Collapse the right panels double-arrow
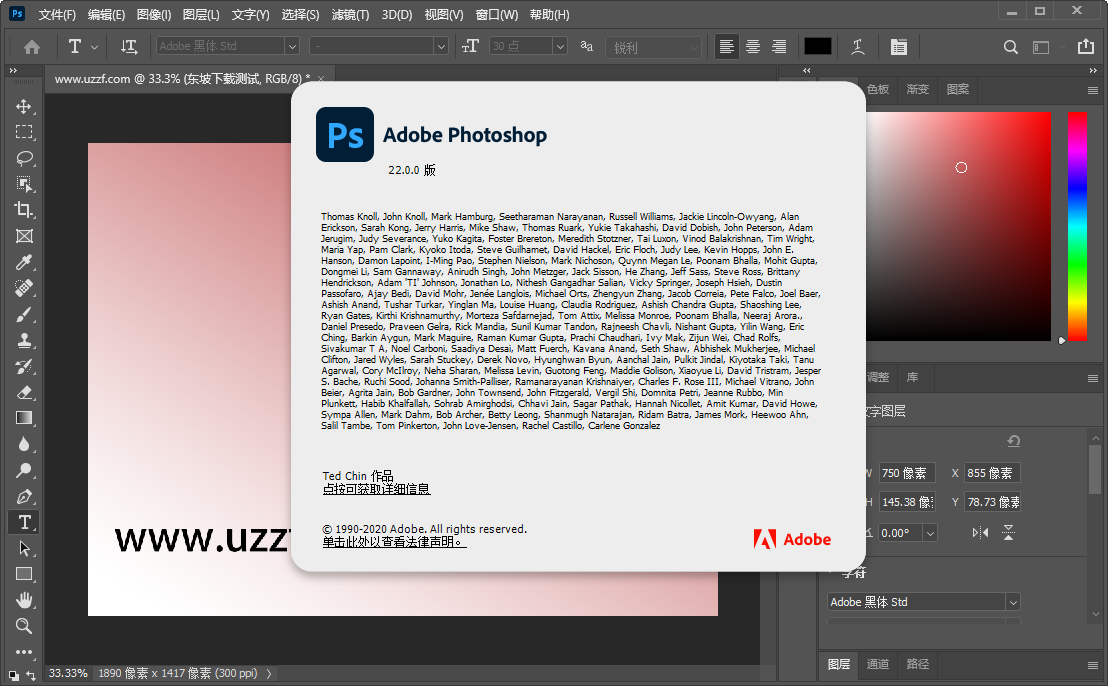 [1092, 70]
